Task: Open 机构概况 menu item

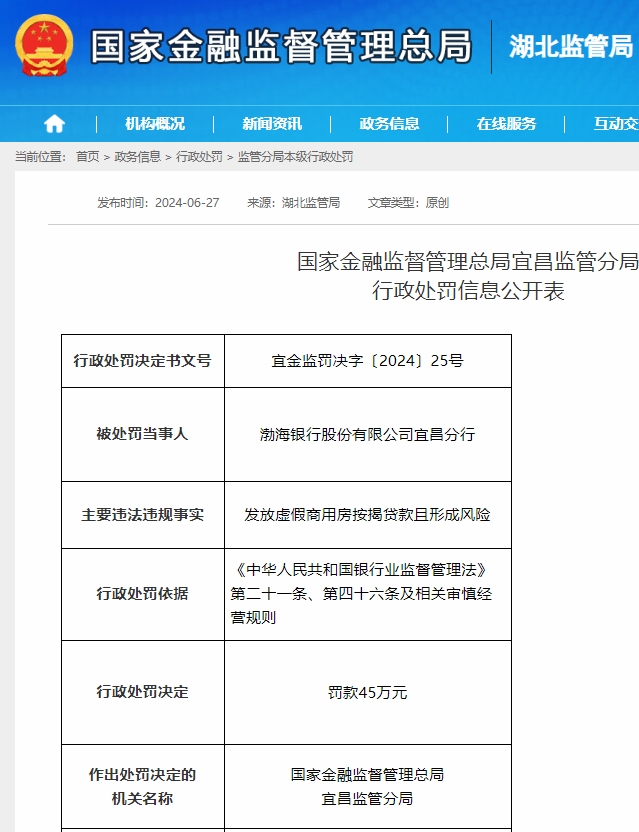Action: point(155,124)
